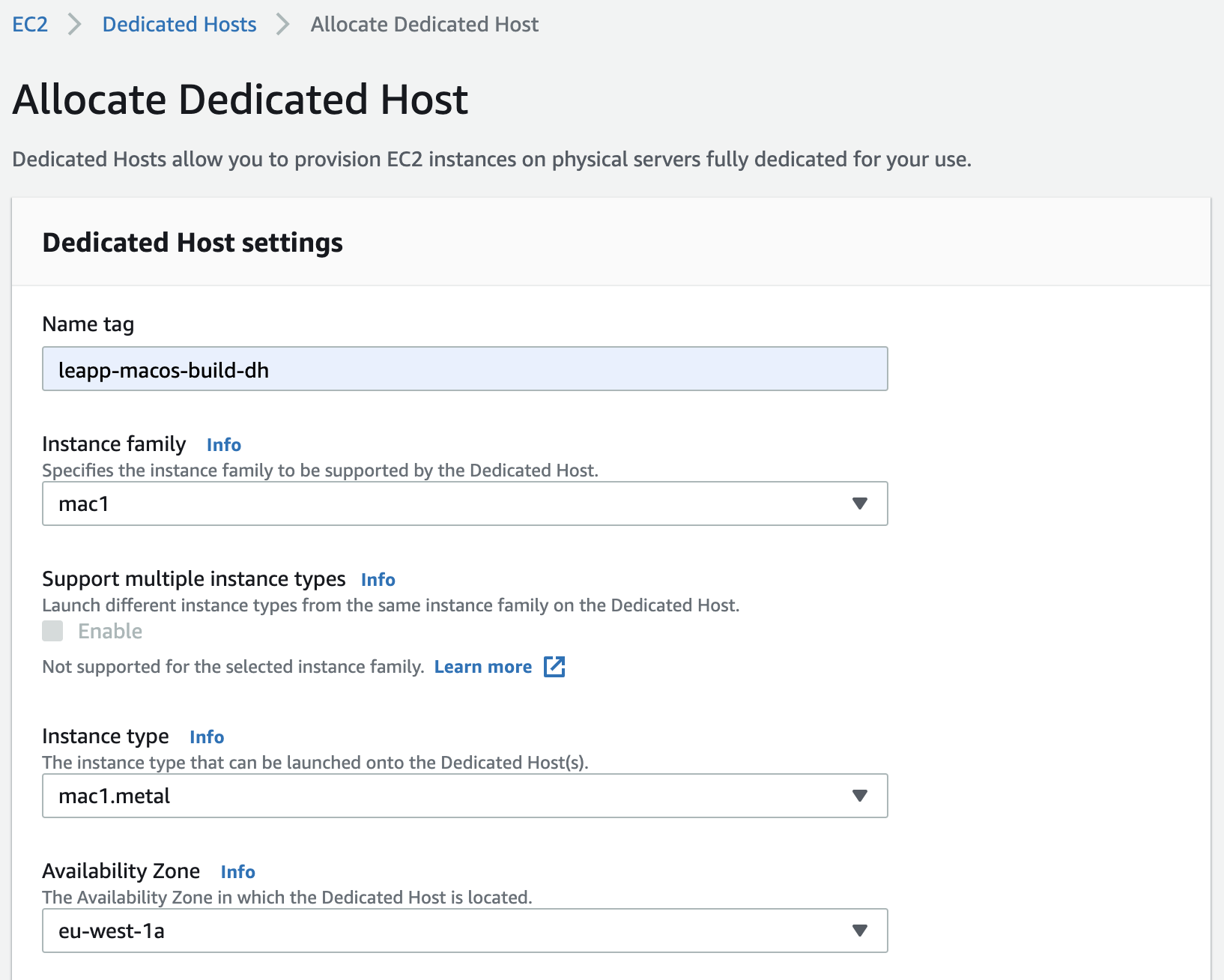Open the eu-west-1a Availability Zone dropdown
The image size is (1224, 980).
(x=449, y=931)
